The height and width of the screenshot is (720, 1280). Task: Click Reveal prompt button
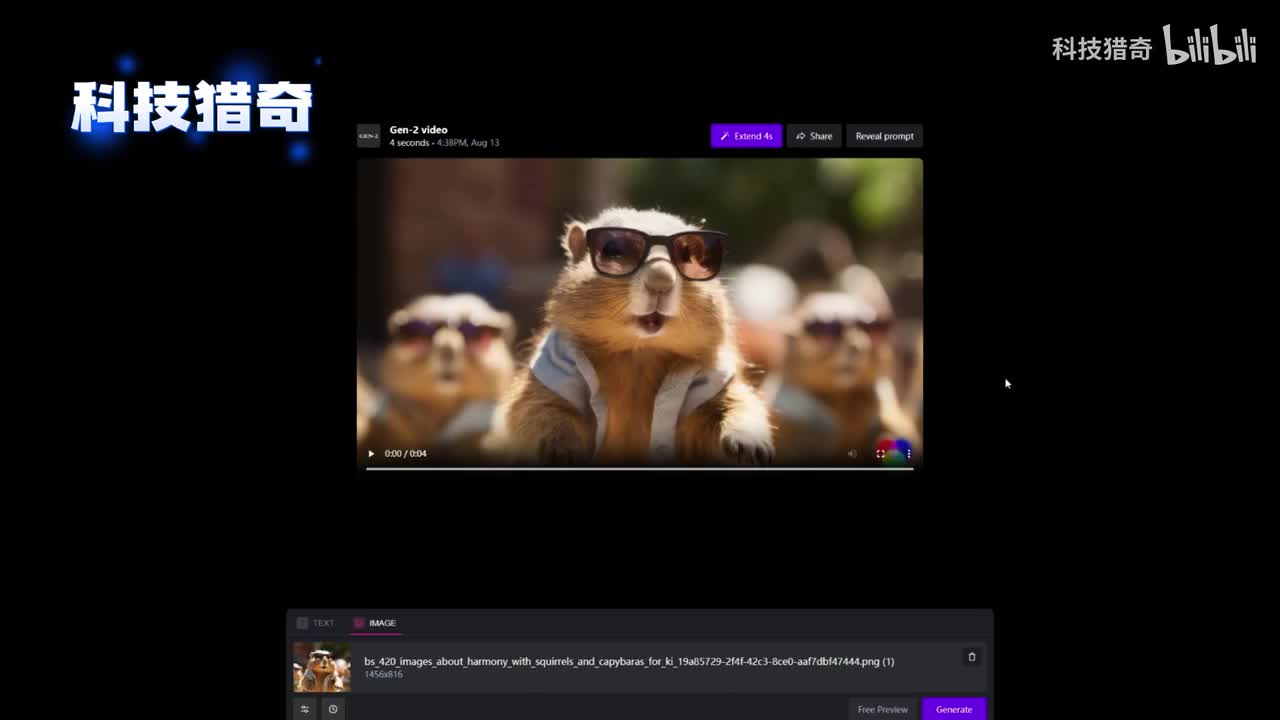pyautogui.click(x=884, y=136)
